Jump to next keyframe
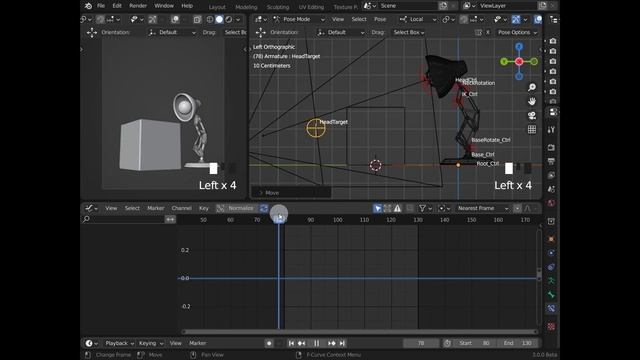 click(331, 343)
